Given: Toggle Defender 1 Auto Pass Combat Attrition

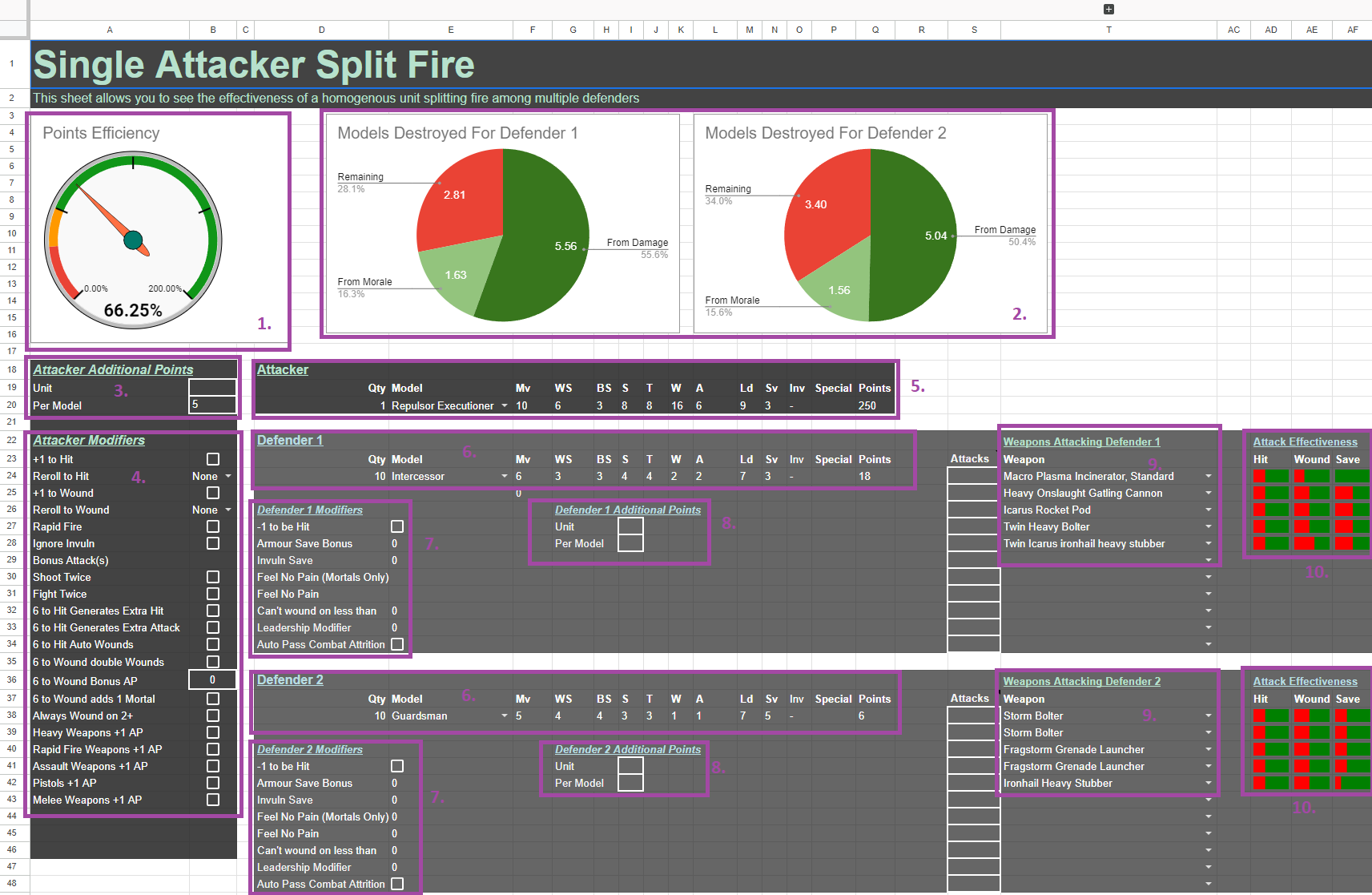Looking at the screenshot, I should [397, 644].
